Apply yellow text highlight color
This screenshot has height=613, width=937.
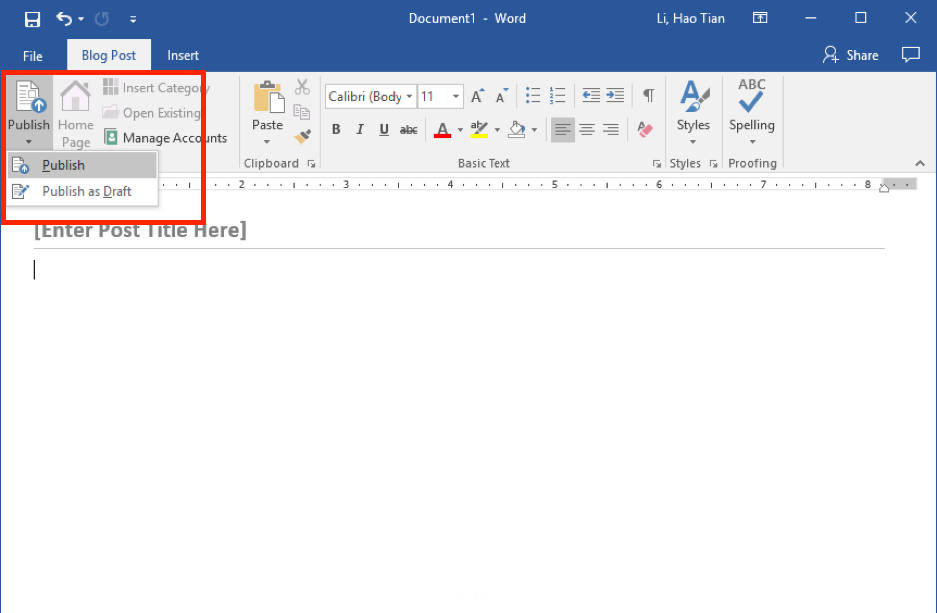479,129
